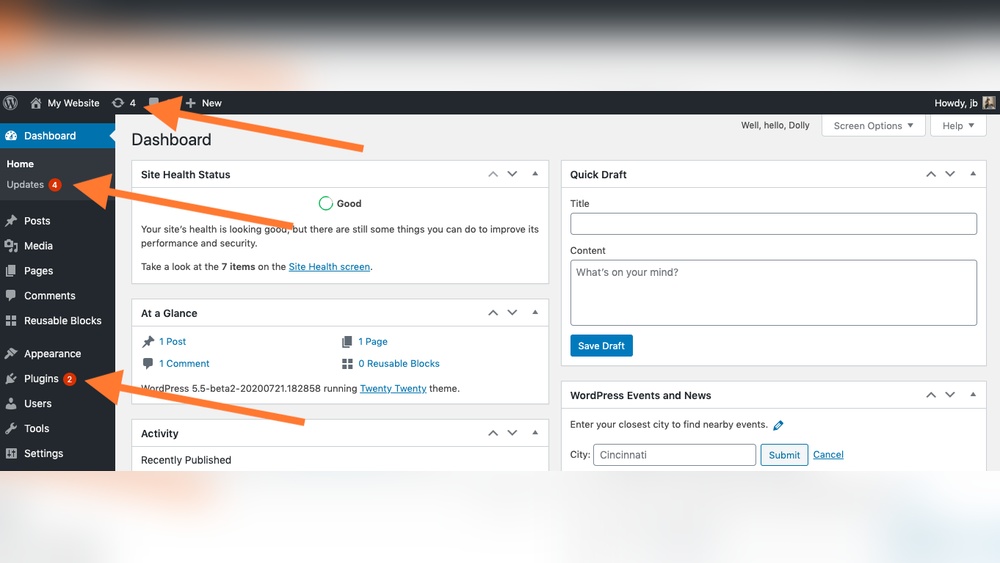
Task: Click the Settings sliders icon in the sidebar
Action: coord(11,453)
